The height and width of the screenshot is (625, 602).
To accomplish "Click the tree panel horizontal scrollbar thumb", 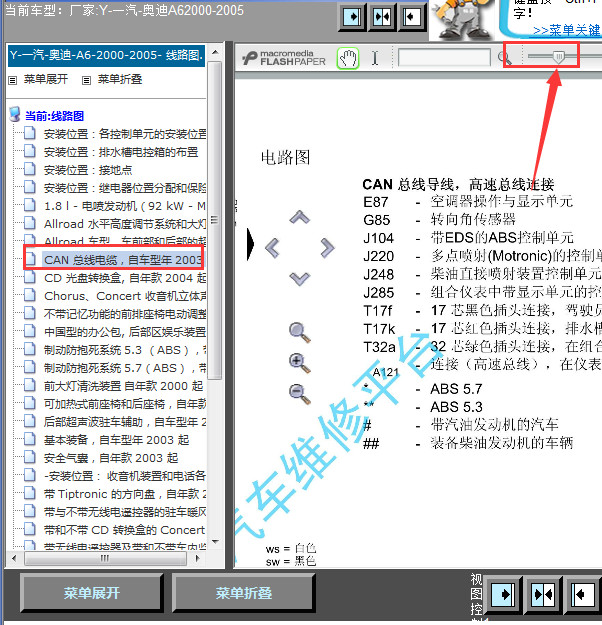I will pos(105,558).
